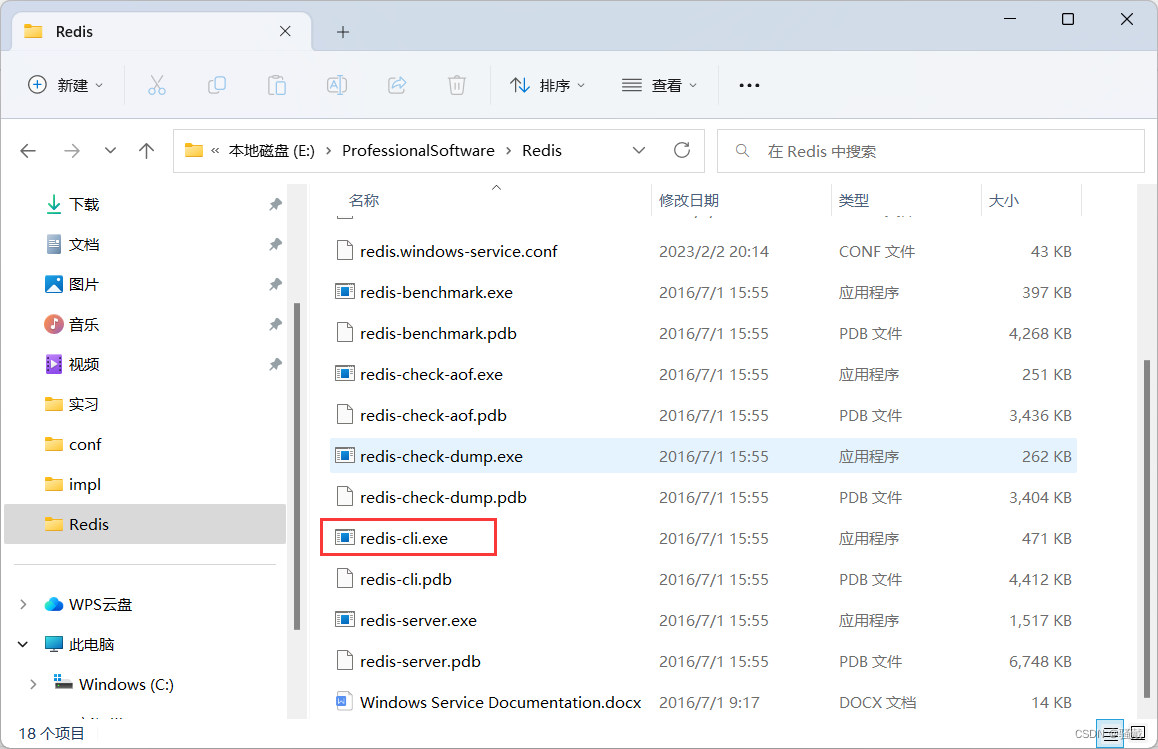Select the redis-check-dump.exe row
The image size is (1158, 749).
[x=703, y=456]
